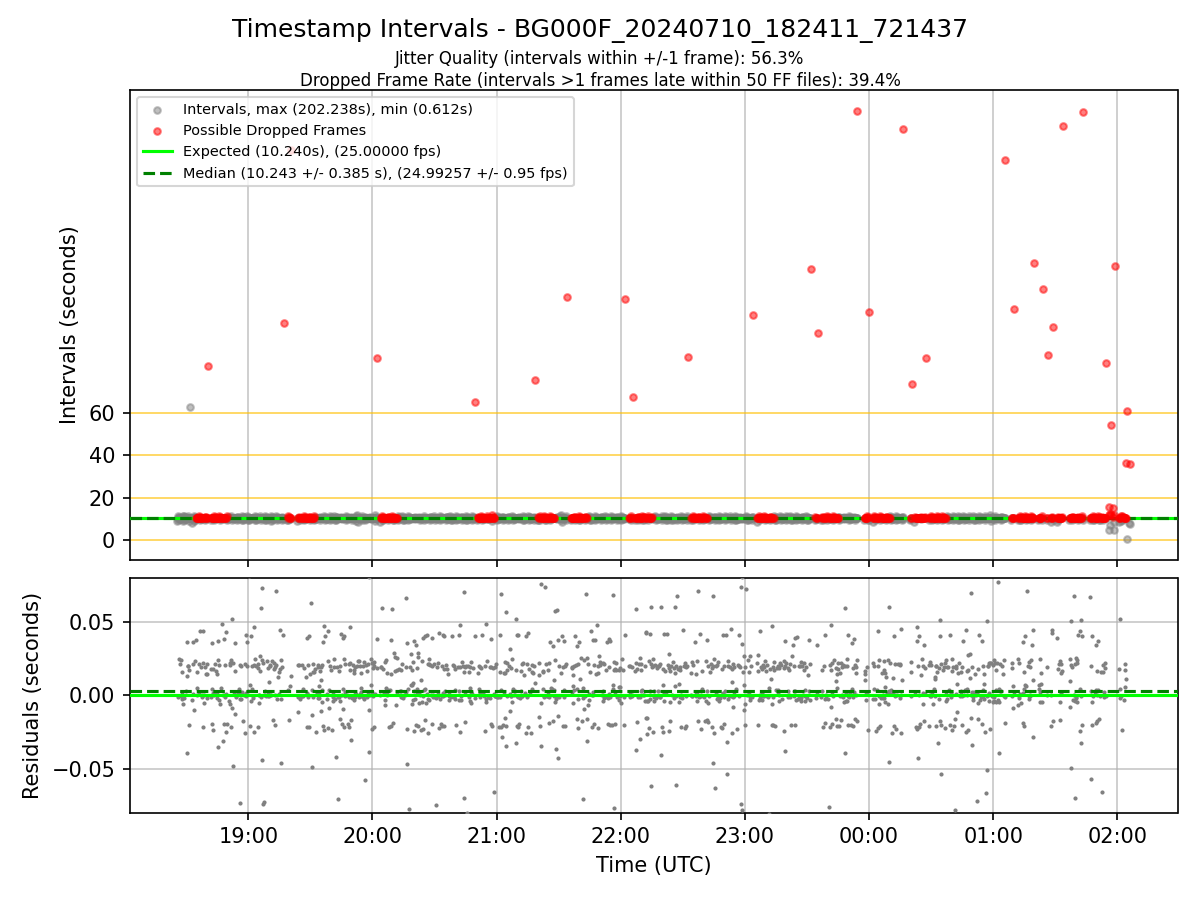Click the 23:00 x-axis tick label
The height and width of the screenshot is (900, 1200).
745,835
